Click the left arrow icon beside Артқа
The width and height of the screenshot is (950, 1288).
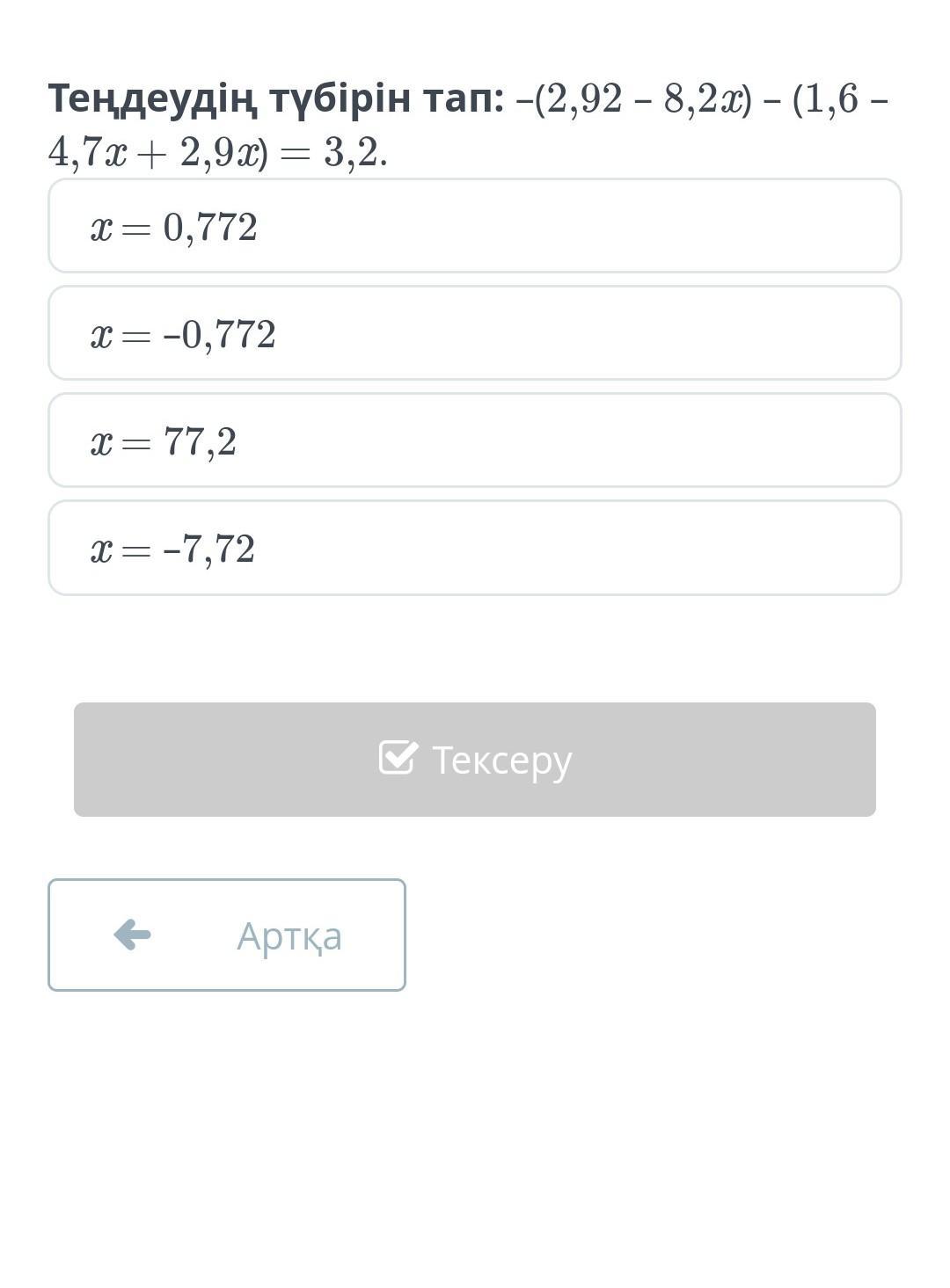pyautogui.click(x=133, y=935)
